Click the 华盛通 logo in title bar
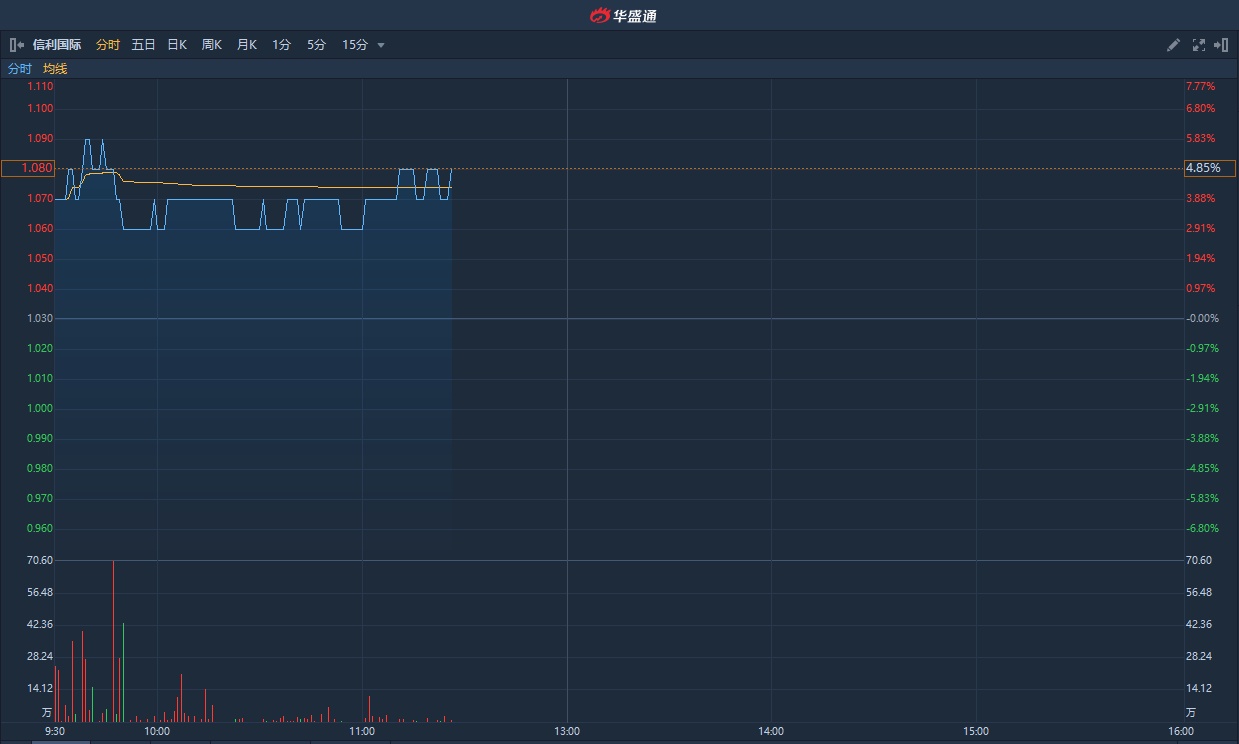 (623, 15)
